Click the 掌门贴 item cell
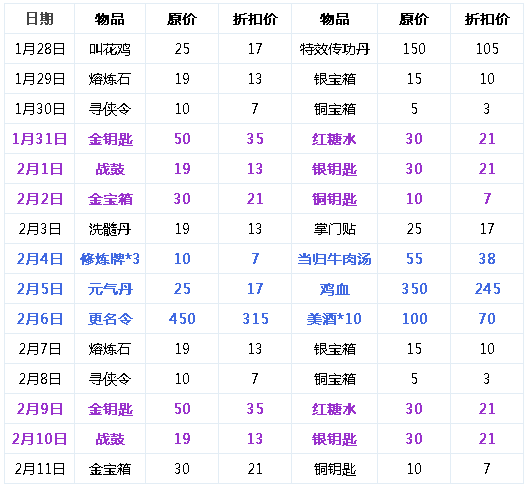The width and height of the screenshot is (528, 488). click(x=334, y=229)
